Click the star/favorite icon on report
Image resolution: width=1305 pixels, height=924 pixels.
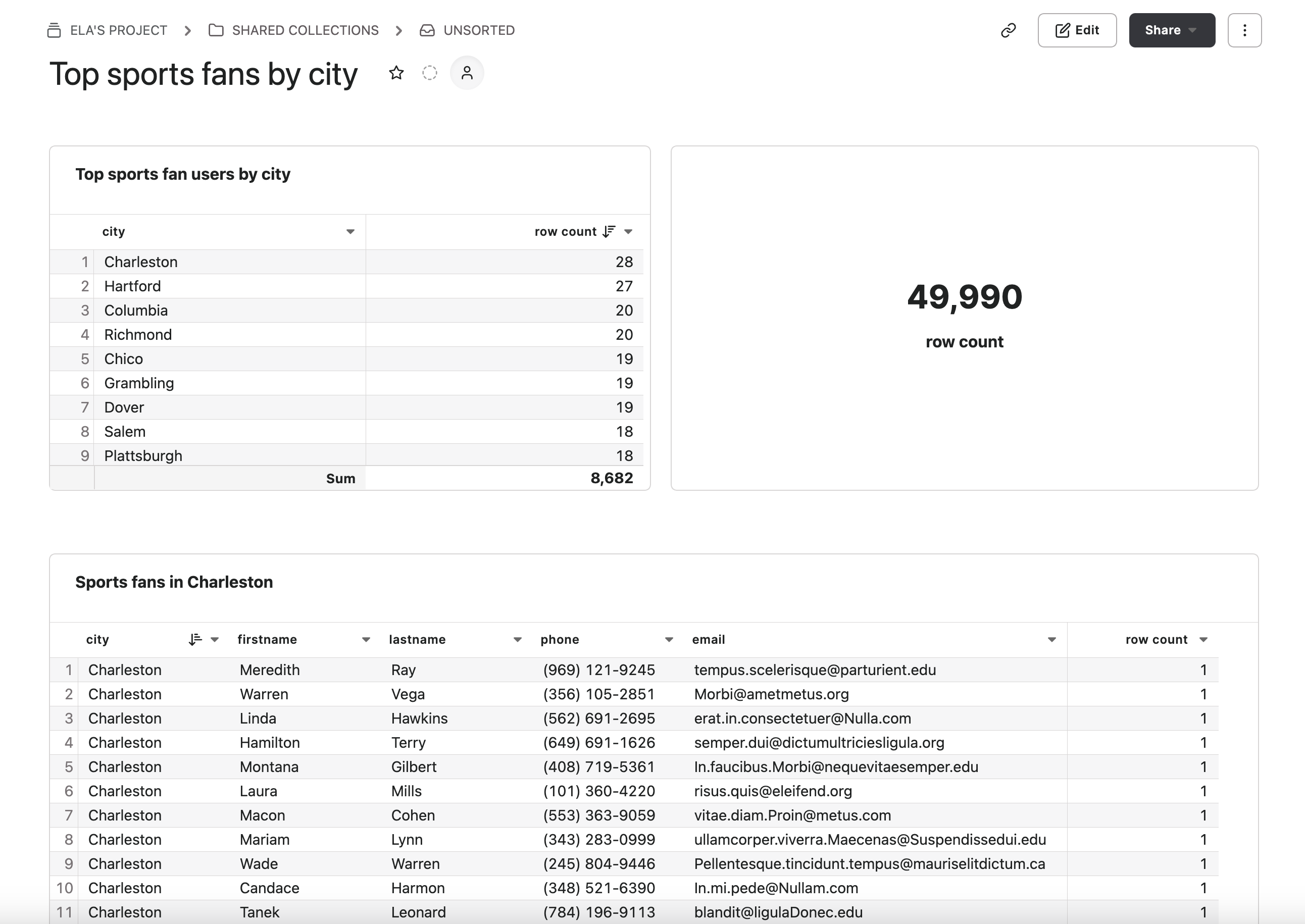[x=396, y=73]
